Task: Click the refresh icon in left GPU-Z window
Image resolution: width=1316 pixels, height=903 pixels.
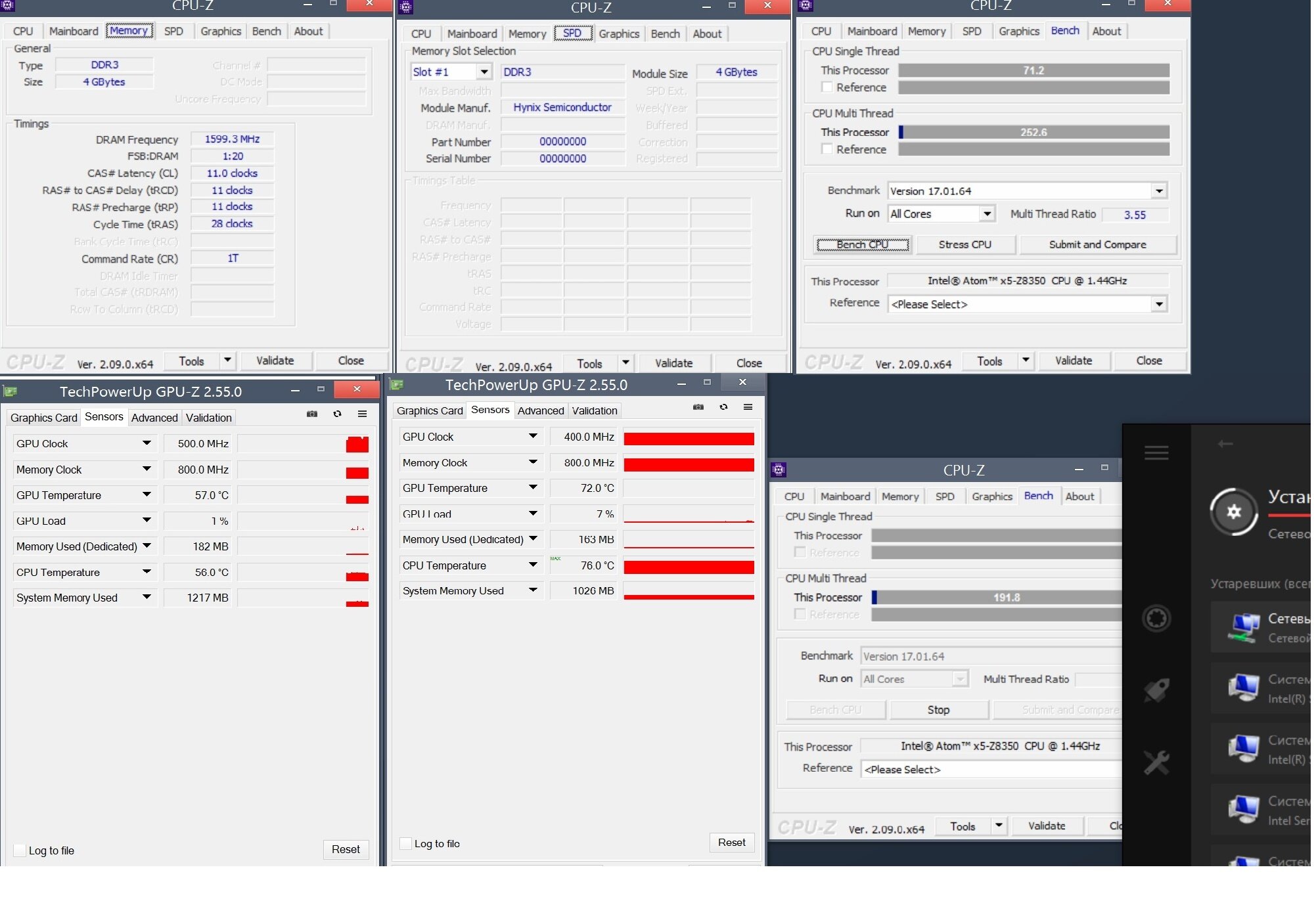Action: click(x=337, y=414)
